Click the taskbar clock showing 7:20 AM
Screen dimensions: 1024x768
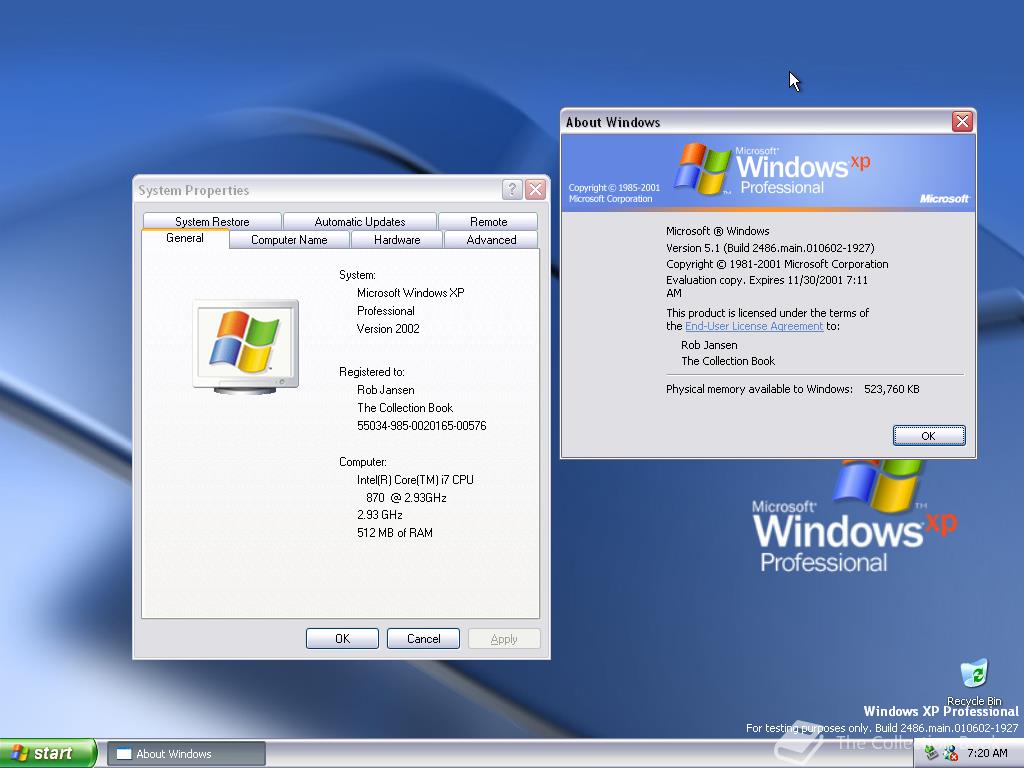(987, 753)
